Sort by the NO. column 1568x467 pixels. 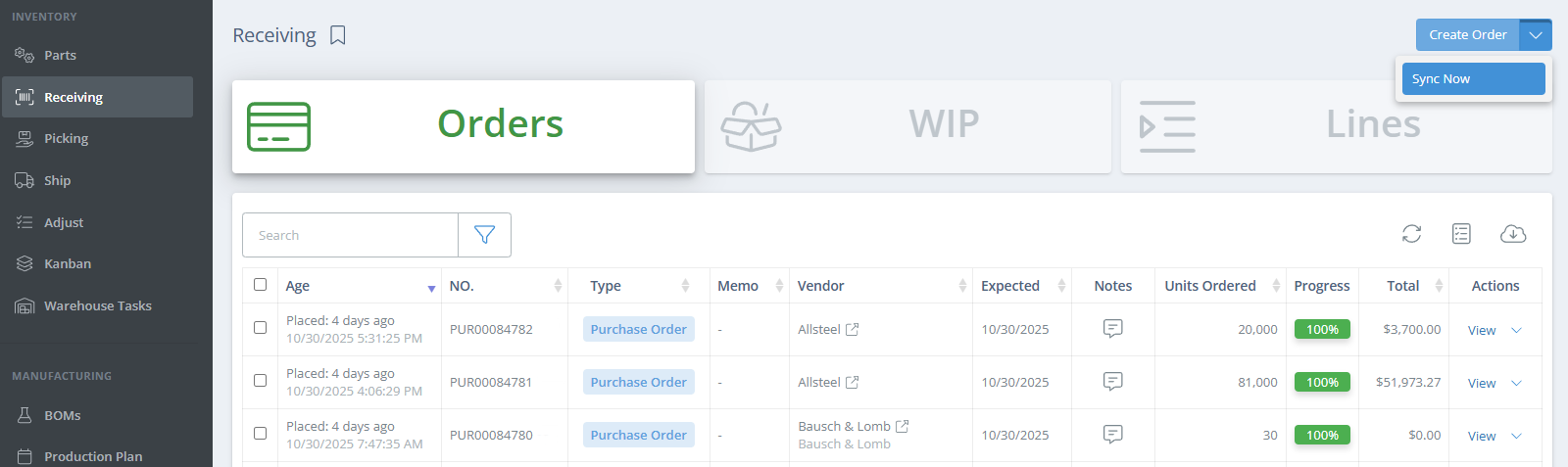pyautogui.click(x=505, y=286)
